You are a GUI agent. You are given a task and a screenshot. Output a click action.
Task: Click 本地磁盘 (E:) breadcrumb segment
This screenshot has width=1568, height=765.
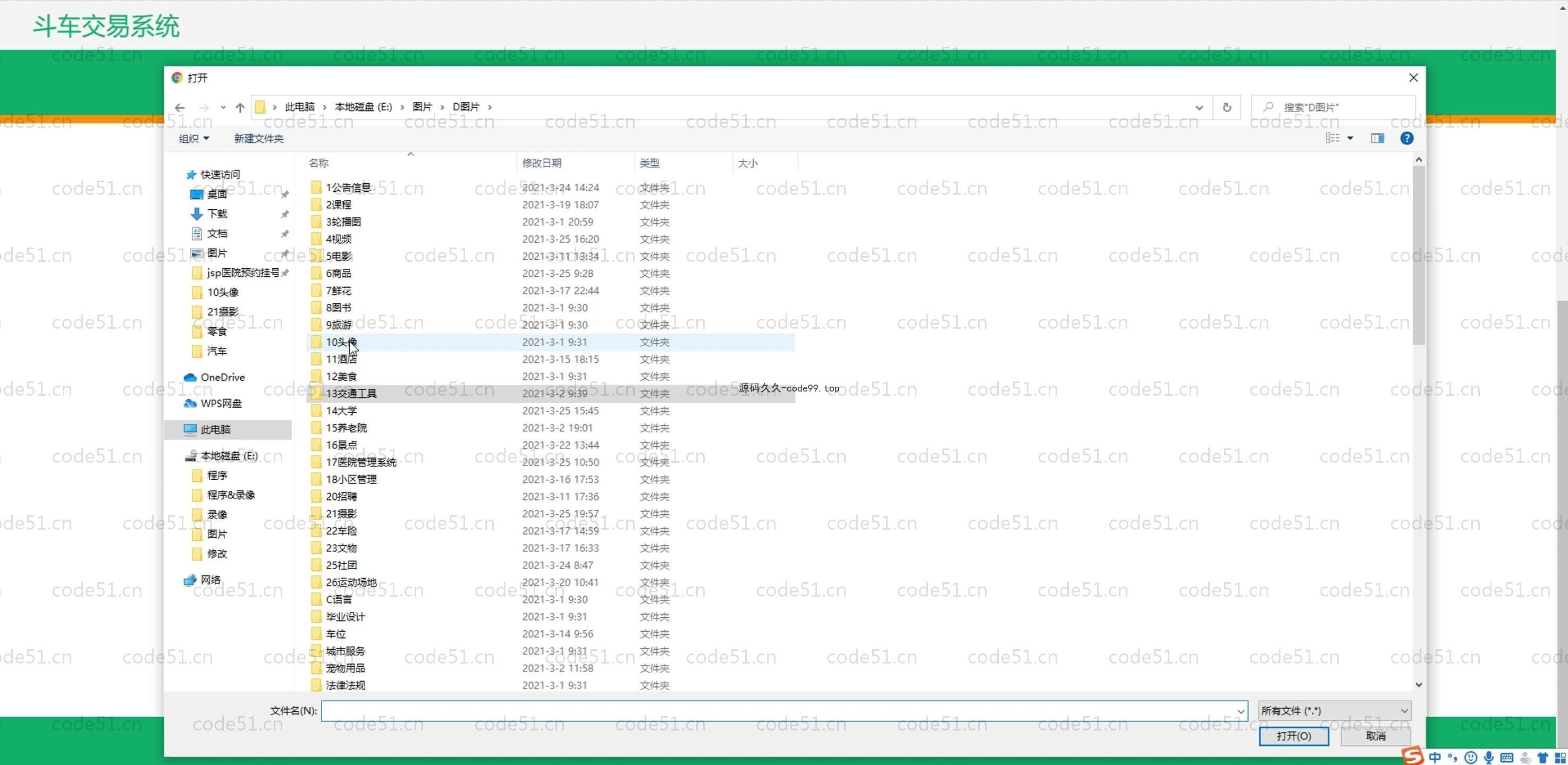point(364,107)
